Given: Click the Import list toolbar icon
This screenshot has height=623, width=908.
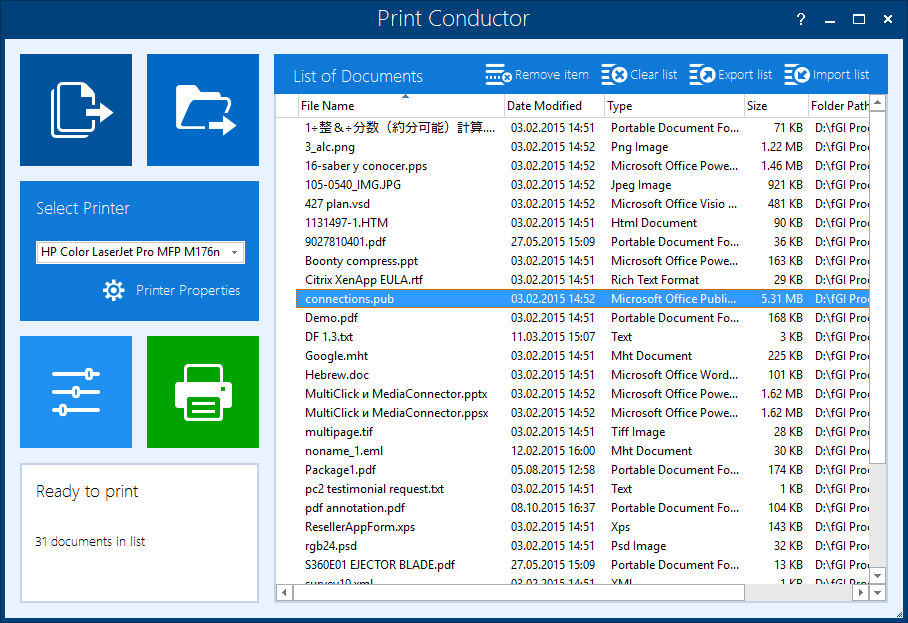Looking at the screenshot, I should pos(797,75).
